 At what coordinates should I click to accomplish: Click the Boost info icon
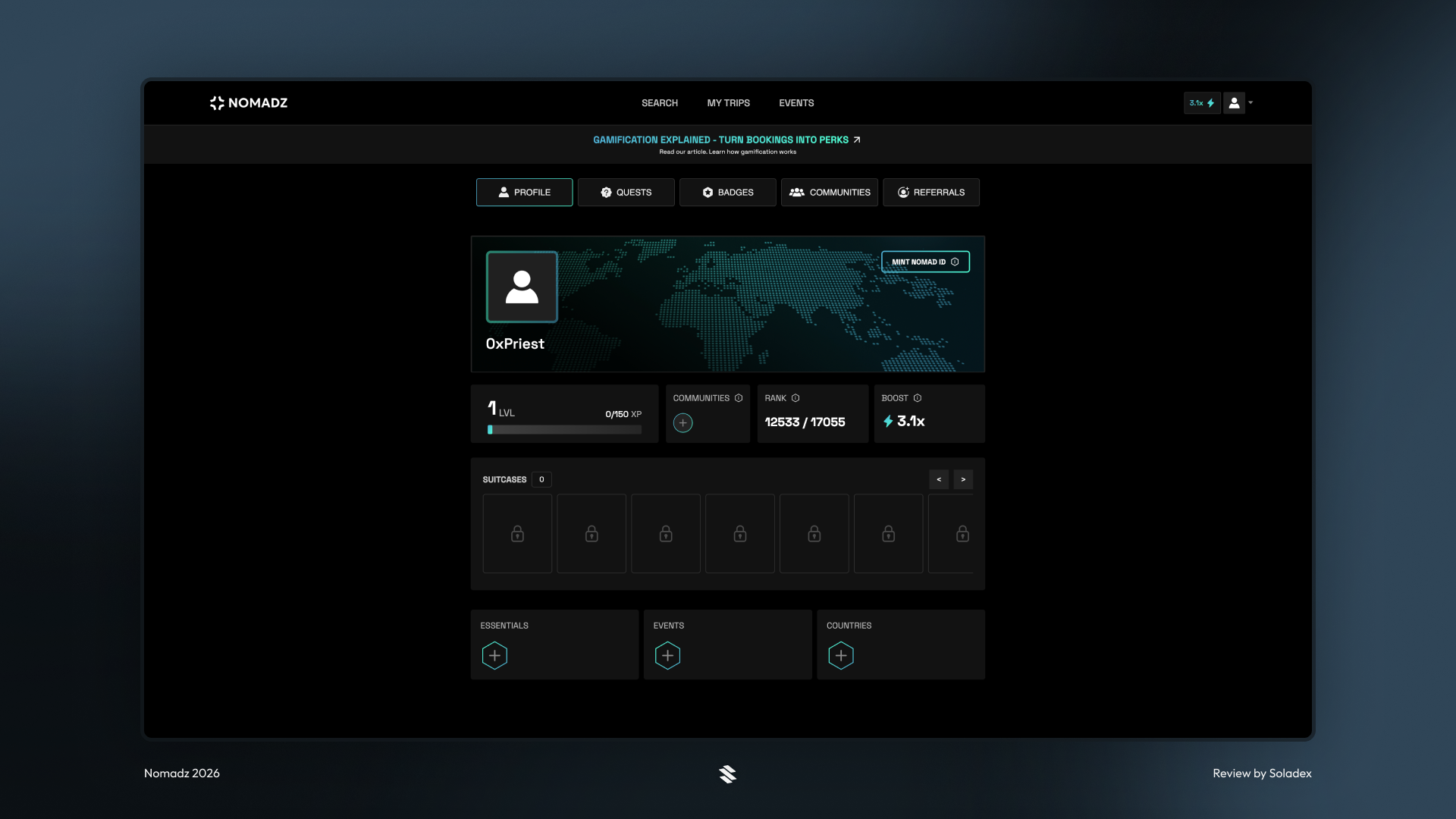916,397
